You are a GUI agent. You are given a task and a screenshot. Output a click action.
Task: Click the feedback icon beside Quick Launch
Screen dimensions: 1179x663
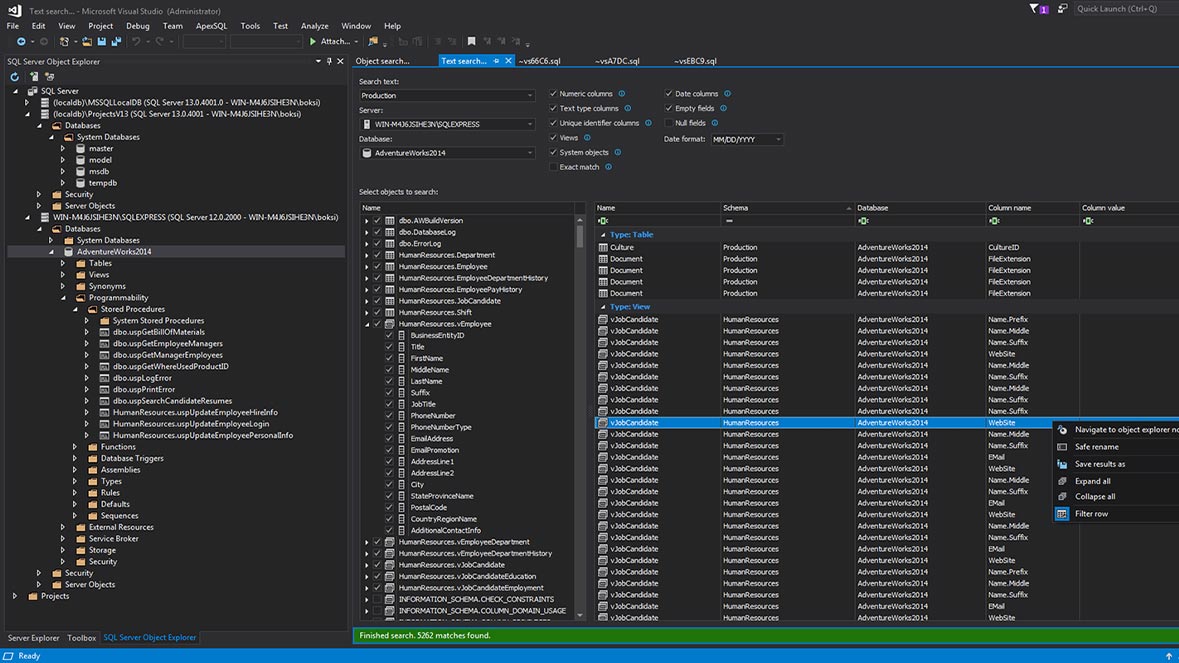click(1062, 8)
